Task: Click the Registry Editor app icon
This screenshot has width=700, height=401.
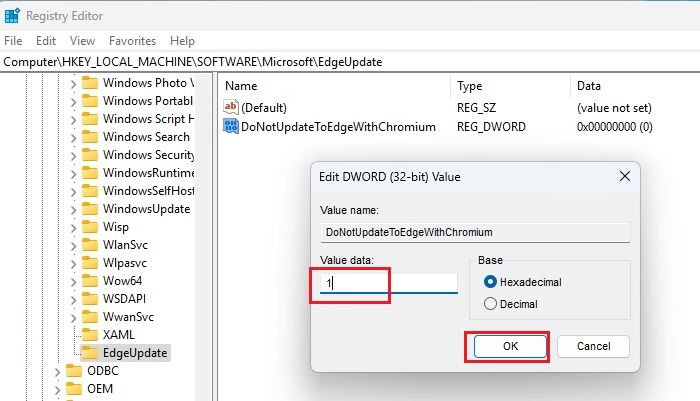Action: click(x=12, y=15)
